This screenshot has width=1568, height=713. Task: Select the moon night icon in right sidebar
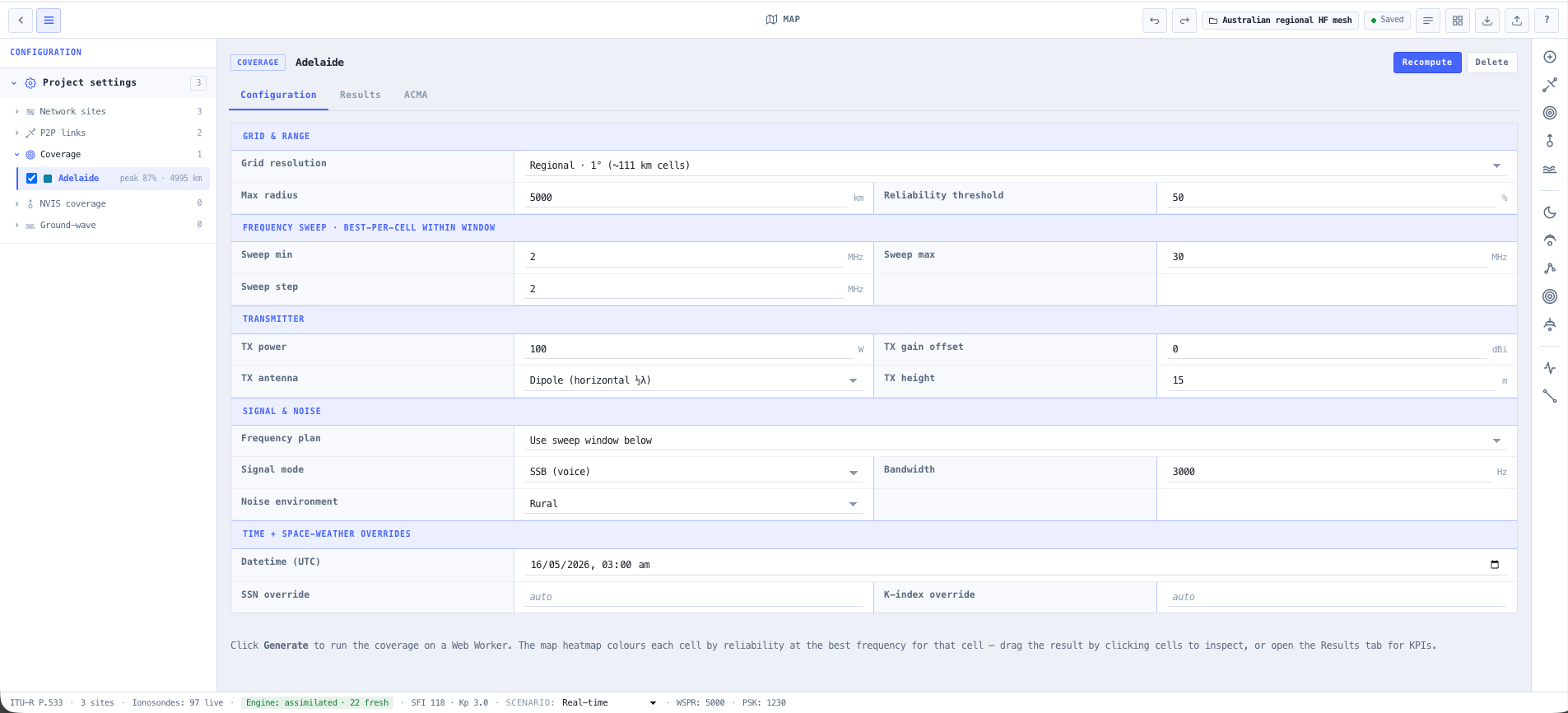pos(1550,212)
